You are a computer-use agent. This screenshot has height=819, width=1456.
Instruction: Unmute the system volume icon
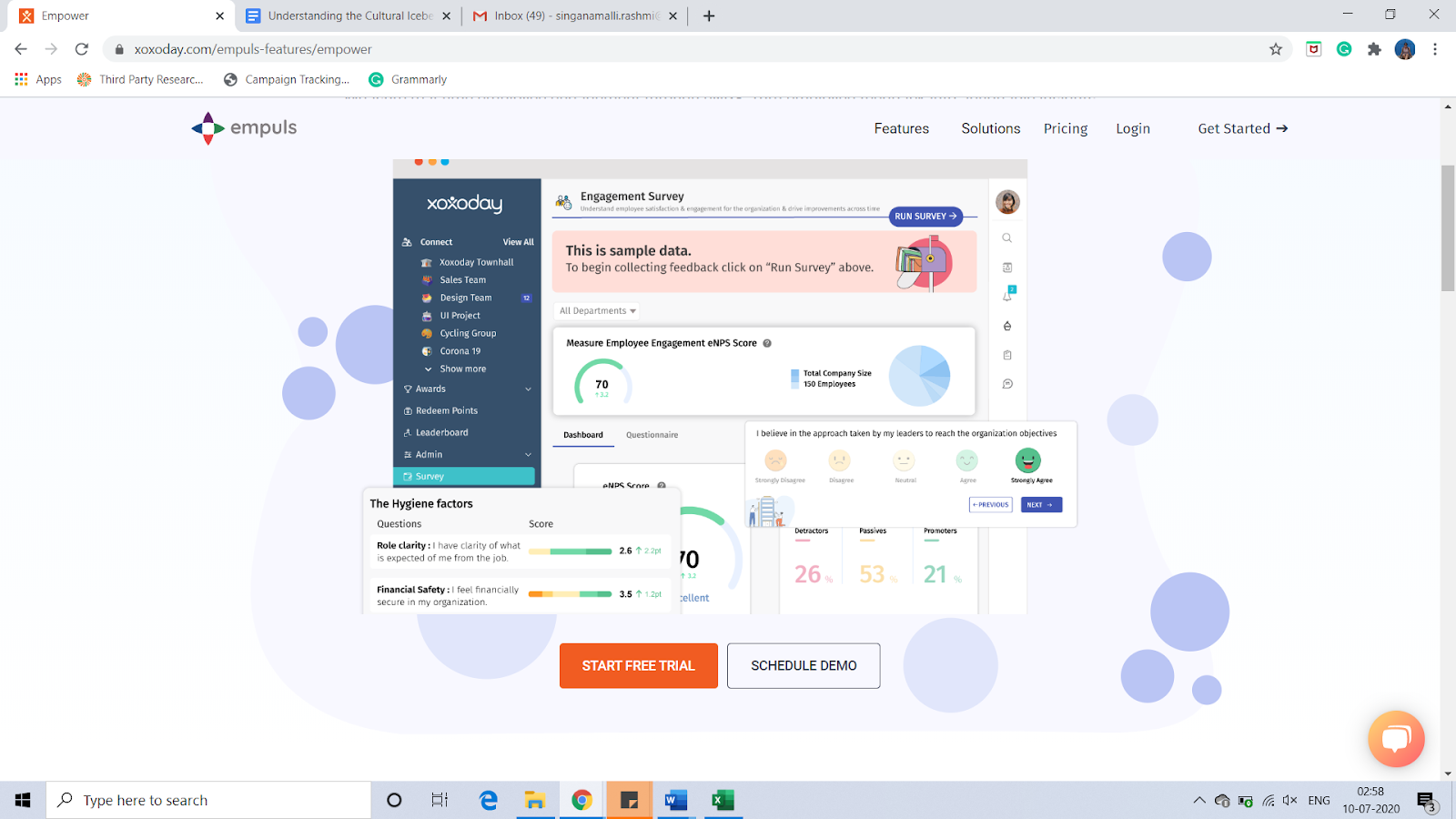pos(1289,801)
